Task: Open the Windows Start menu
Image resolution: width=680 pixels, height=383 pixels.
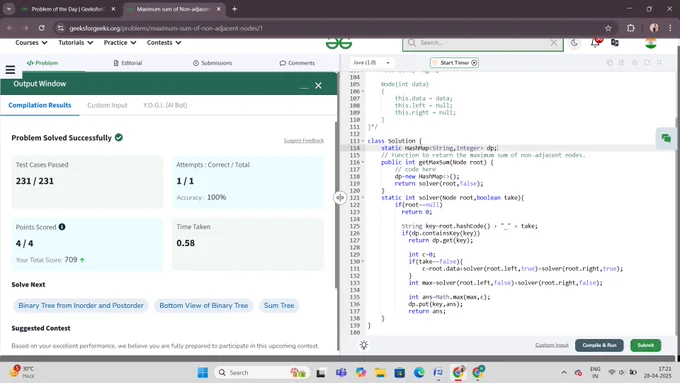Action: tap(203, 373)
